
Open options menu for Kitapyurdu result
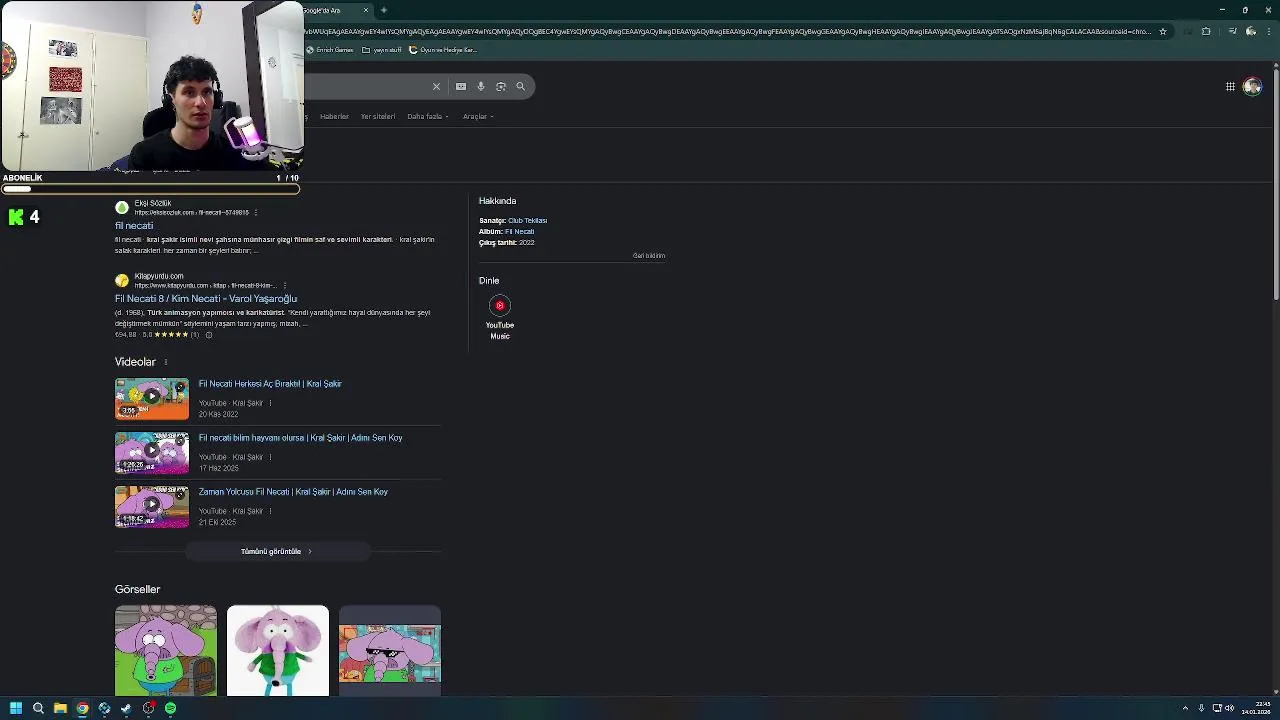coord(285,286)
